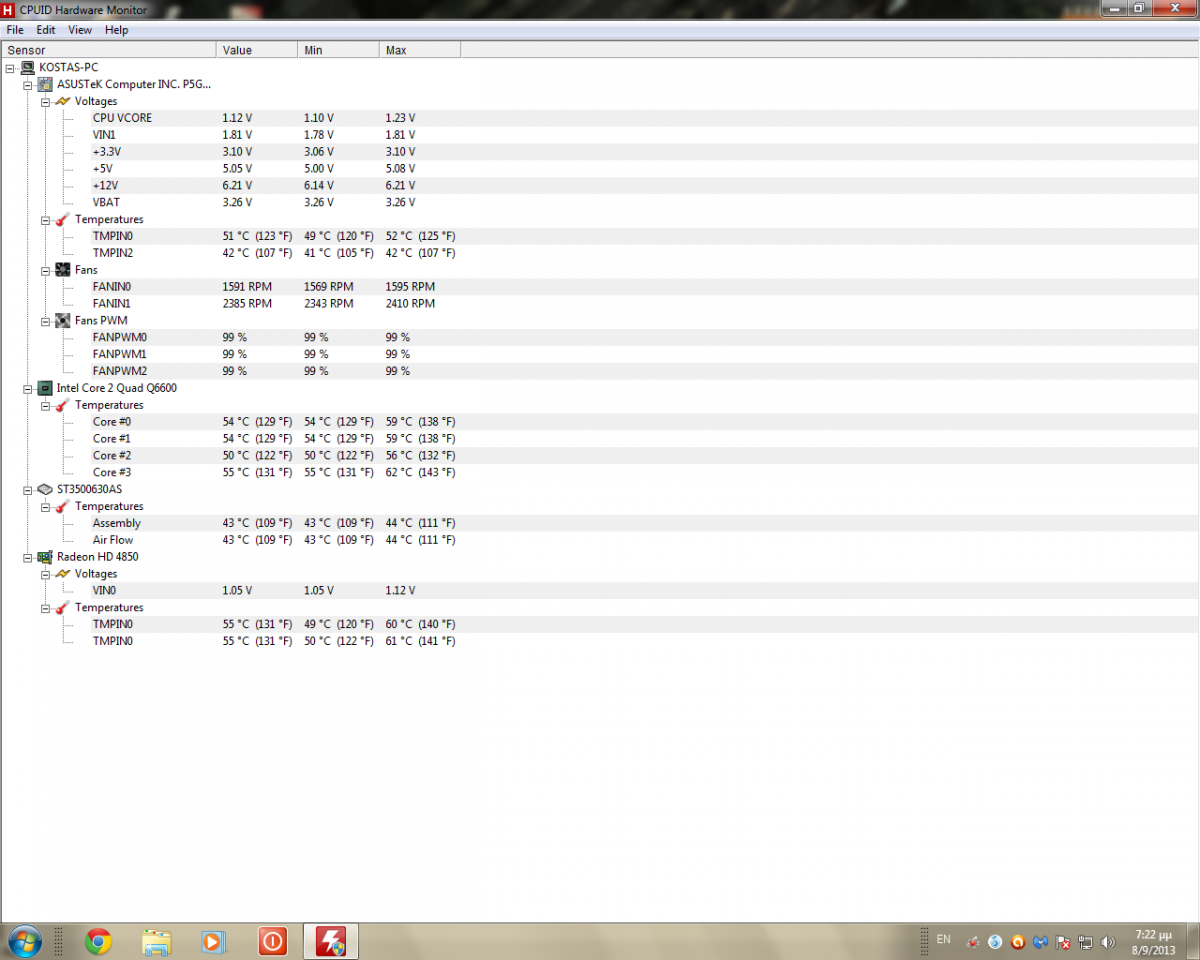
Task: Click thermometer icon under Radeon HD 4850
Action: tap(62, 608)
